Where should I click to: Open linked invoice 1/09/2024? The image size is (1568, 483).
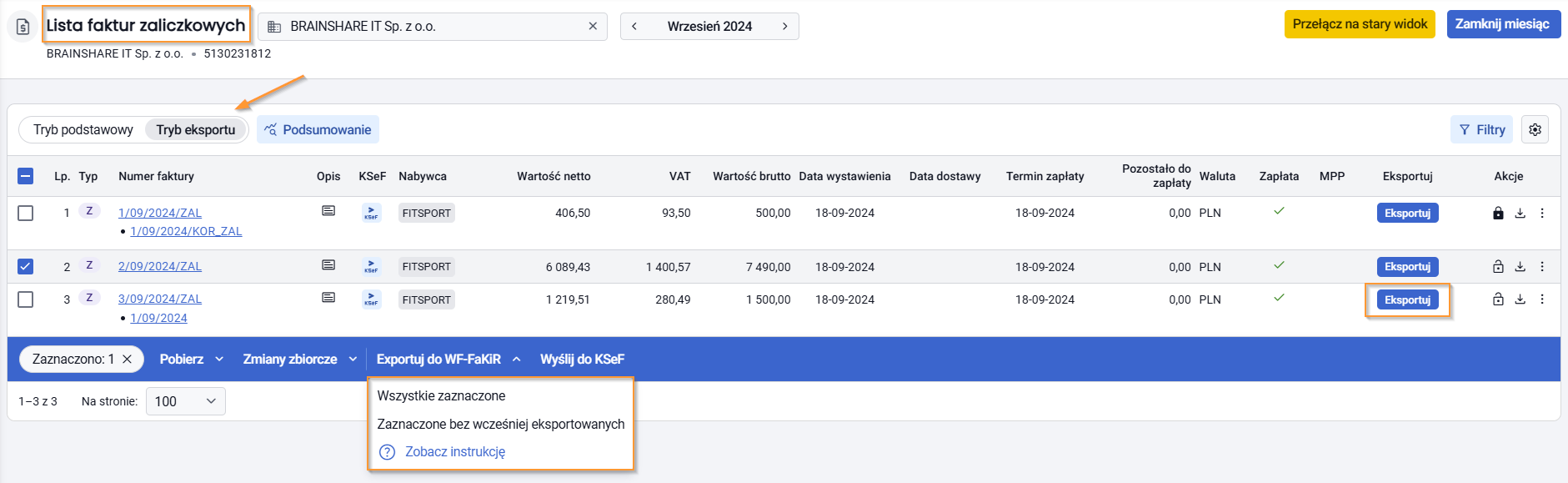(158, 318)
